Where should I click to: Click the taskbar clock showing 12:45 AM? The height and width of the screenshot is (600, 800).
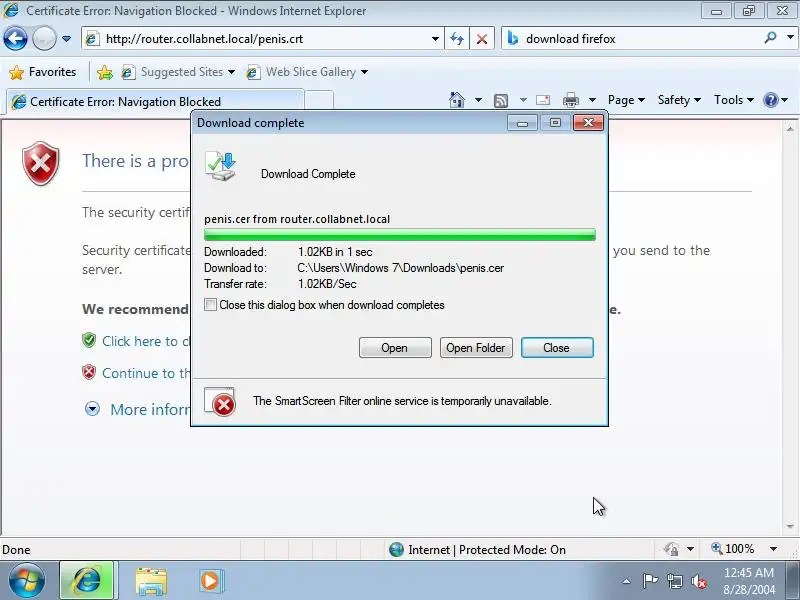click(x=749, y=581)
